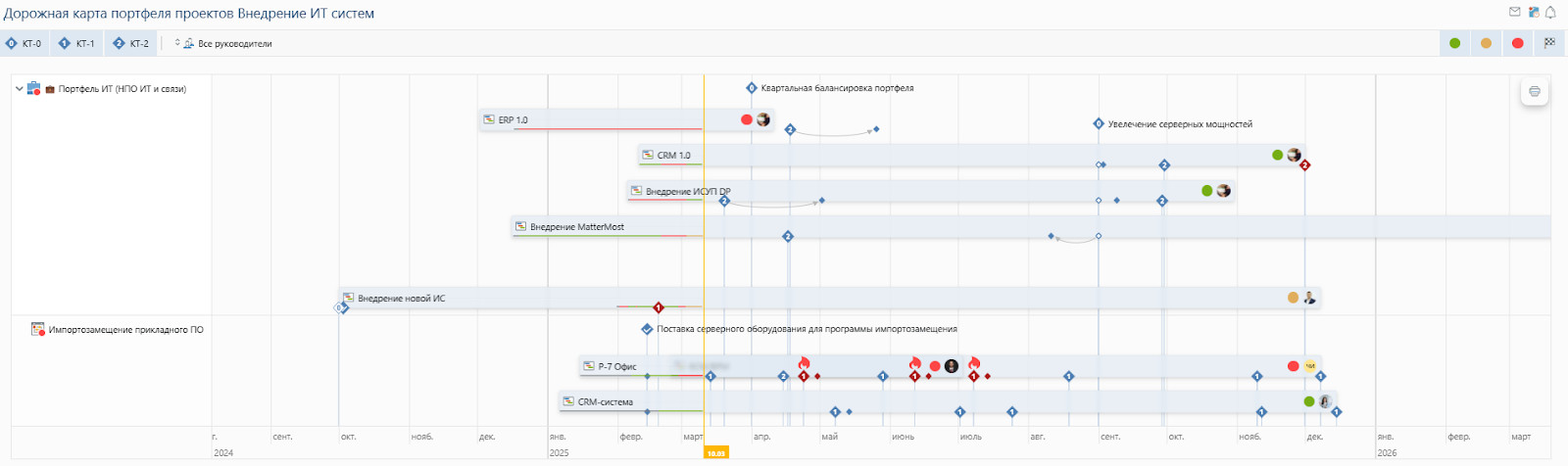Screen dimensions: 1568x466
Task: Click the CRM 1.0 project icon
Action: point(647,155)
